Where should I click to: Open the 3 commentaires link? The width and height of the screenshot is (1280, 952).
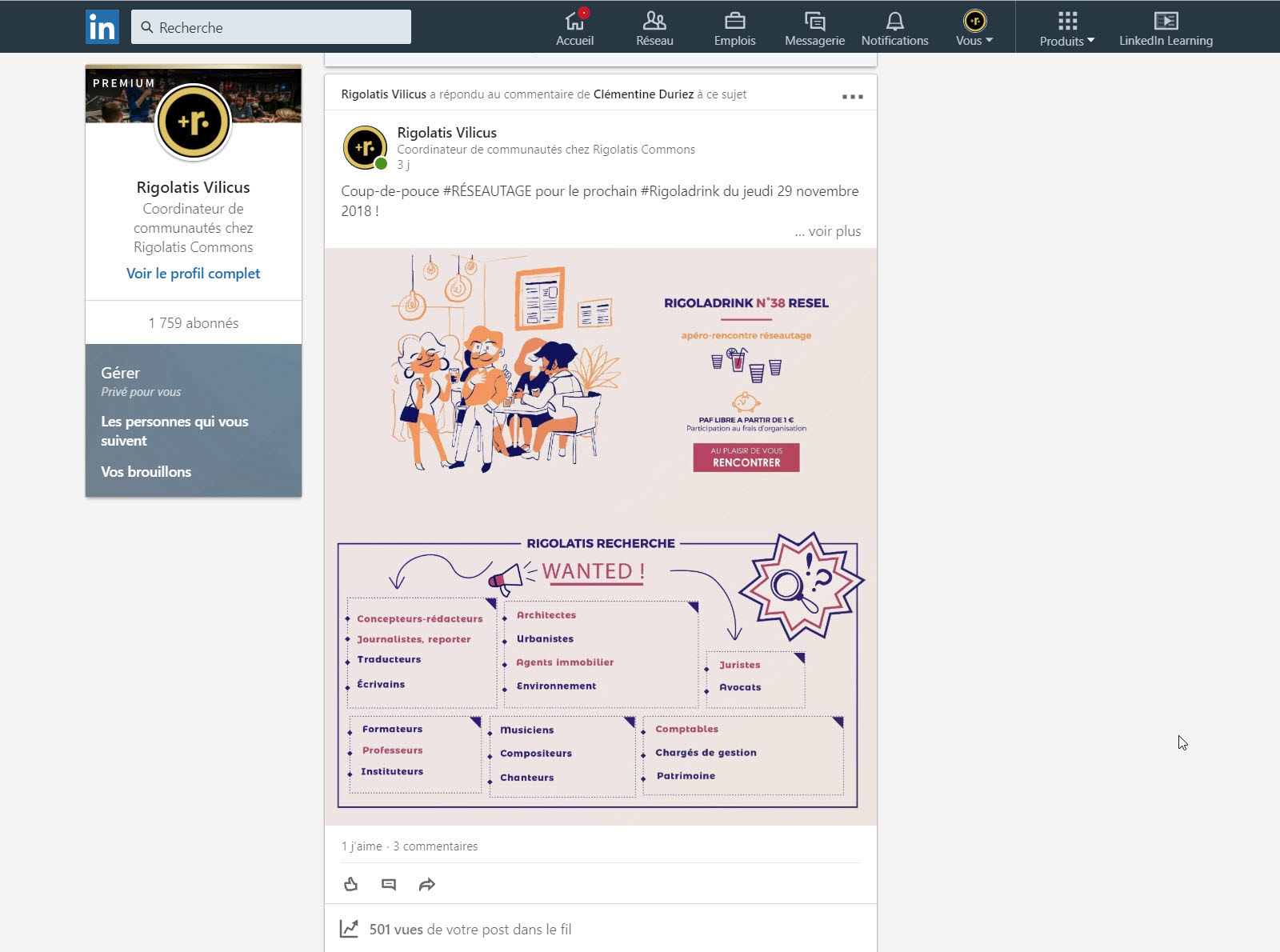tap(435, 846)
